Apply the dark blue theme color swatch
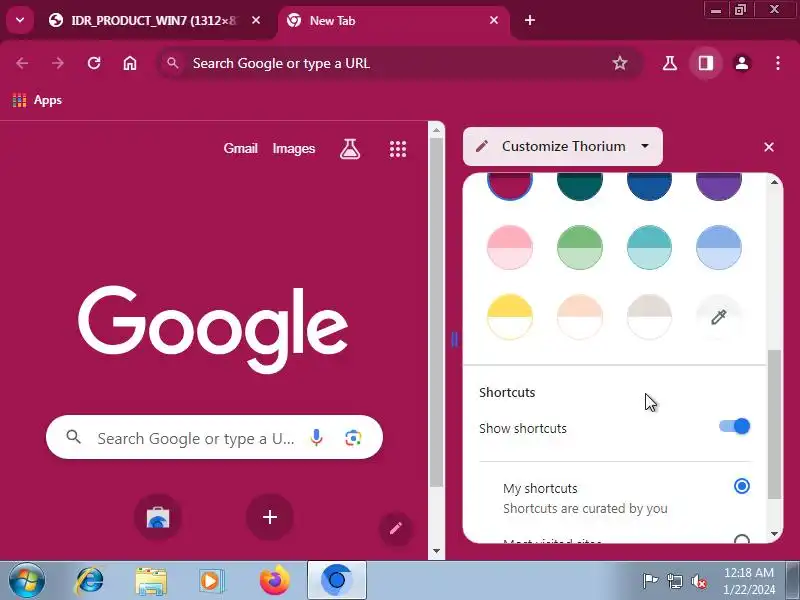This screenshot has height=600, width=800. [x=649, y=186]
